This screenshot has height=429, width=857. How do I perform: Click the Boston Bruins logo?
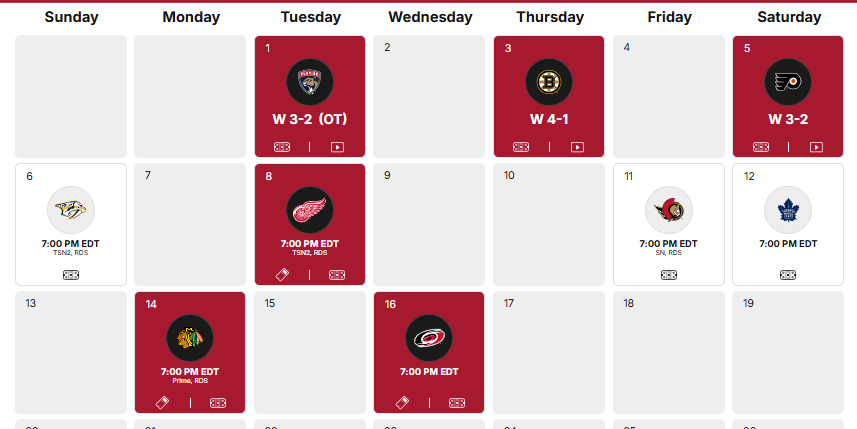pyautogui.click(x=549, y=83)
